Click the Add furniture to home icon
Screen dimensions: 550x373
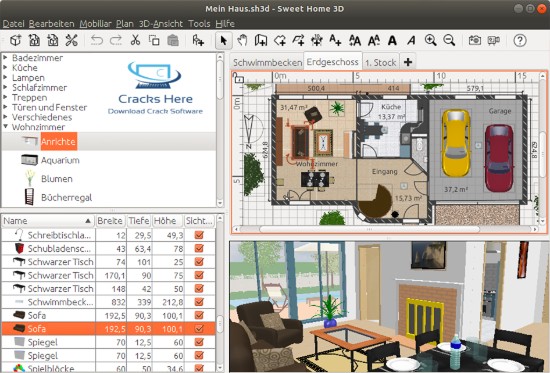(198, 40)
